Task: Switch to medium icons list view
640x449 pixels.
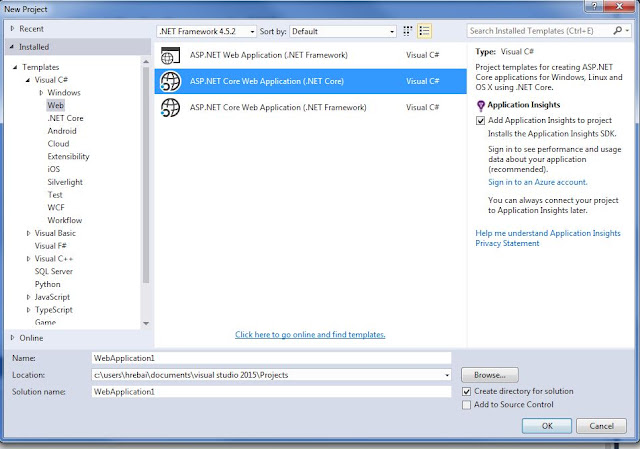Action: 424,31
